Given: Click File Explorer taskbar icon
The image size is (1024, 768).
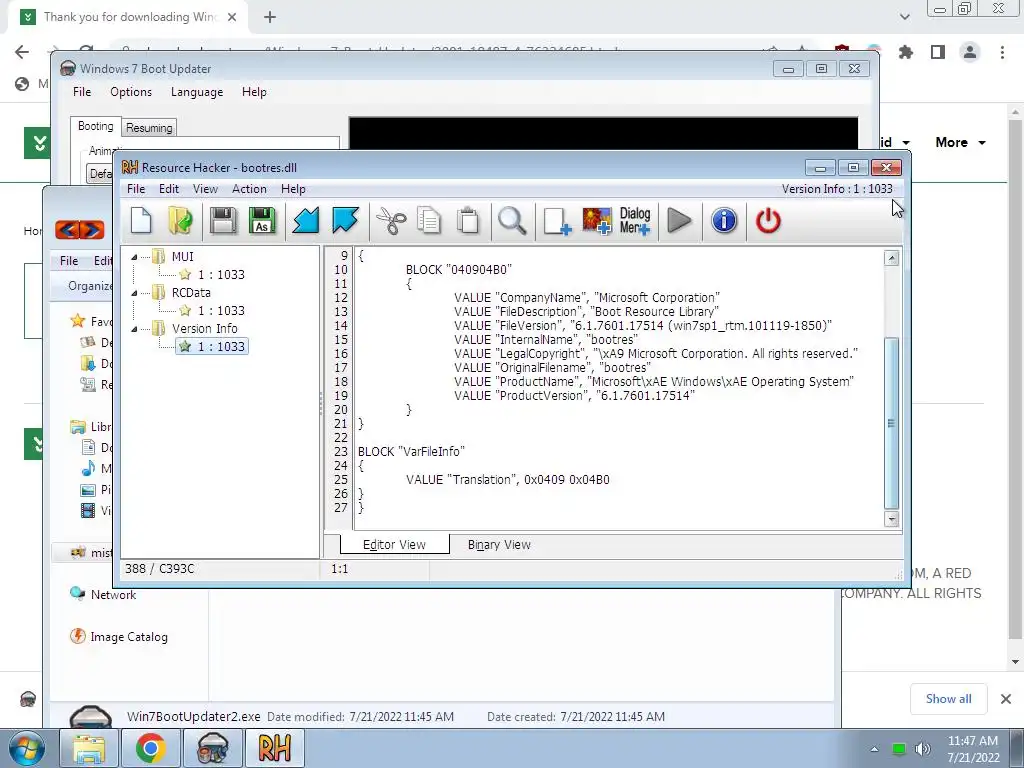Looking at the screenshot, I should [89, 748].
